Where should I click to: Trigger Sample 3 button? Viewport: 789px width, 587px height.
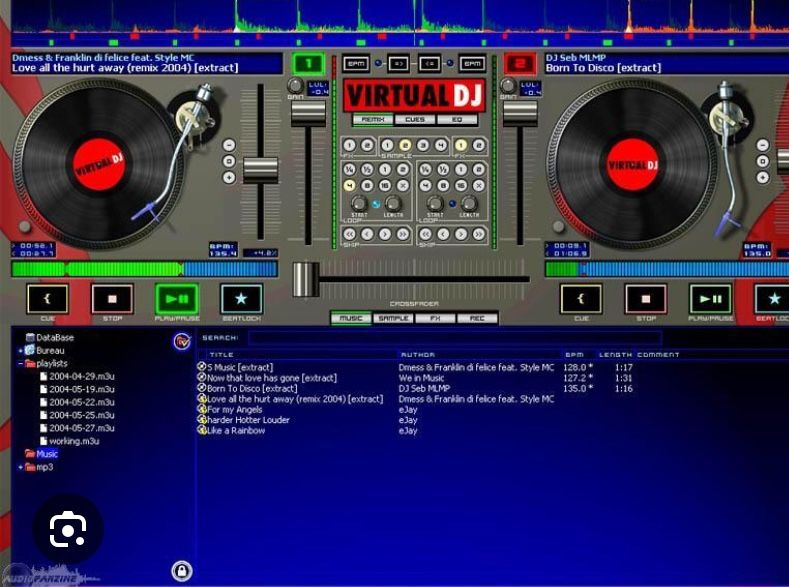click(x=423, y=145)
